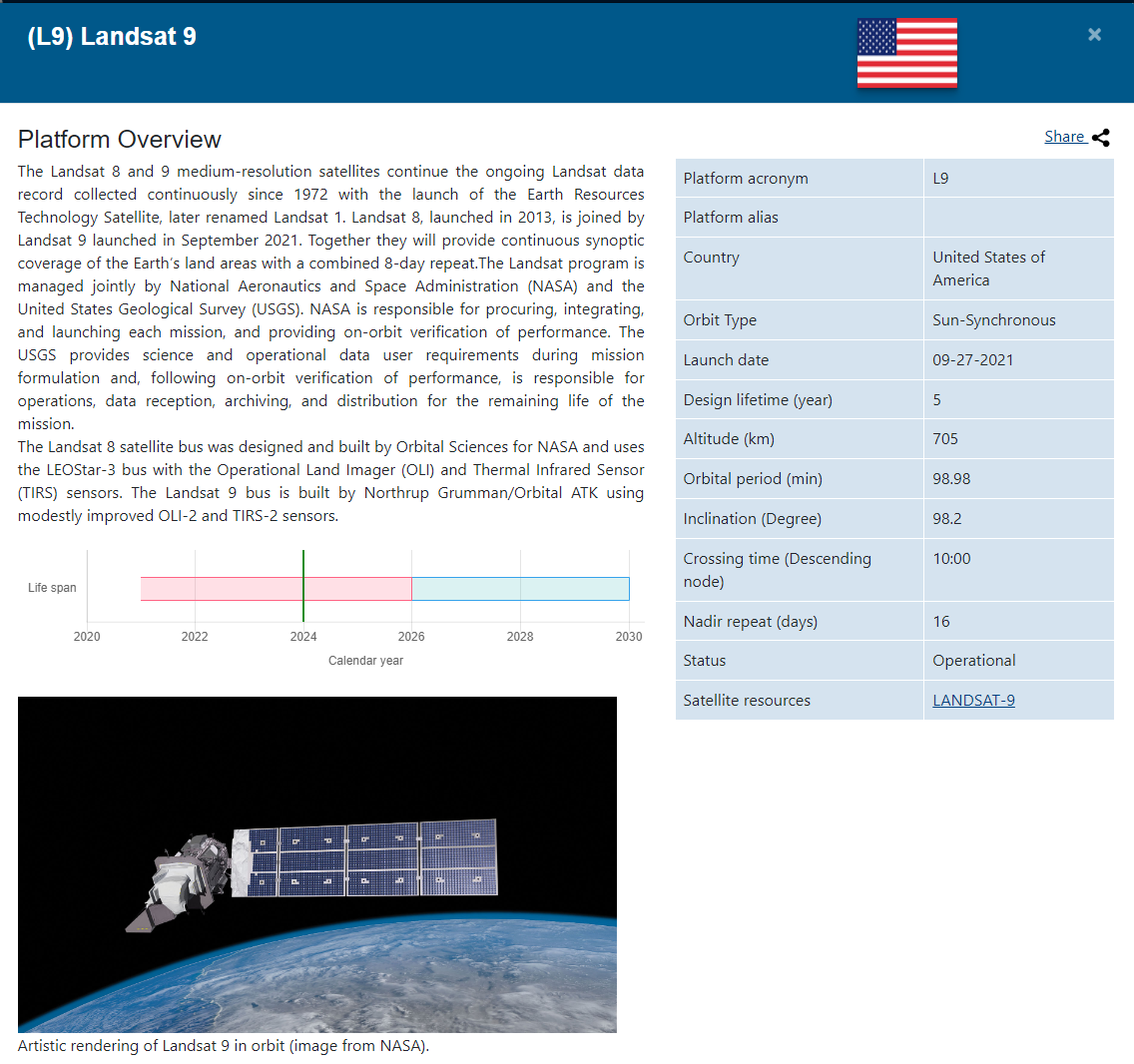1134x1064 pixels.
Task: Click the '705' altitude value
Action: coord(945,438)
